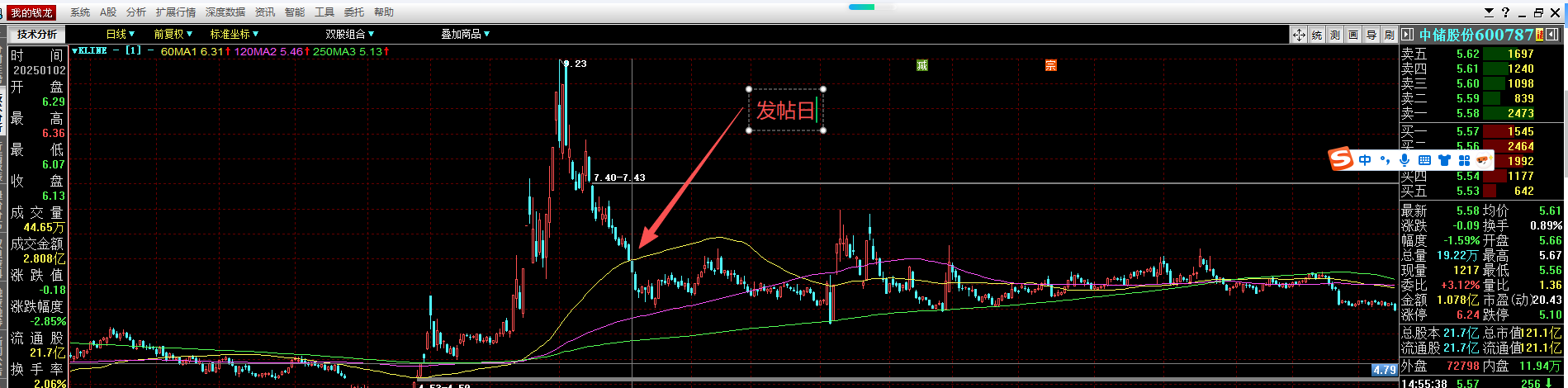Click the 导 export toolbar button
The height and width of the screenshot is (388, 1568).
(1371, 35)
